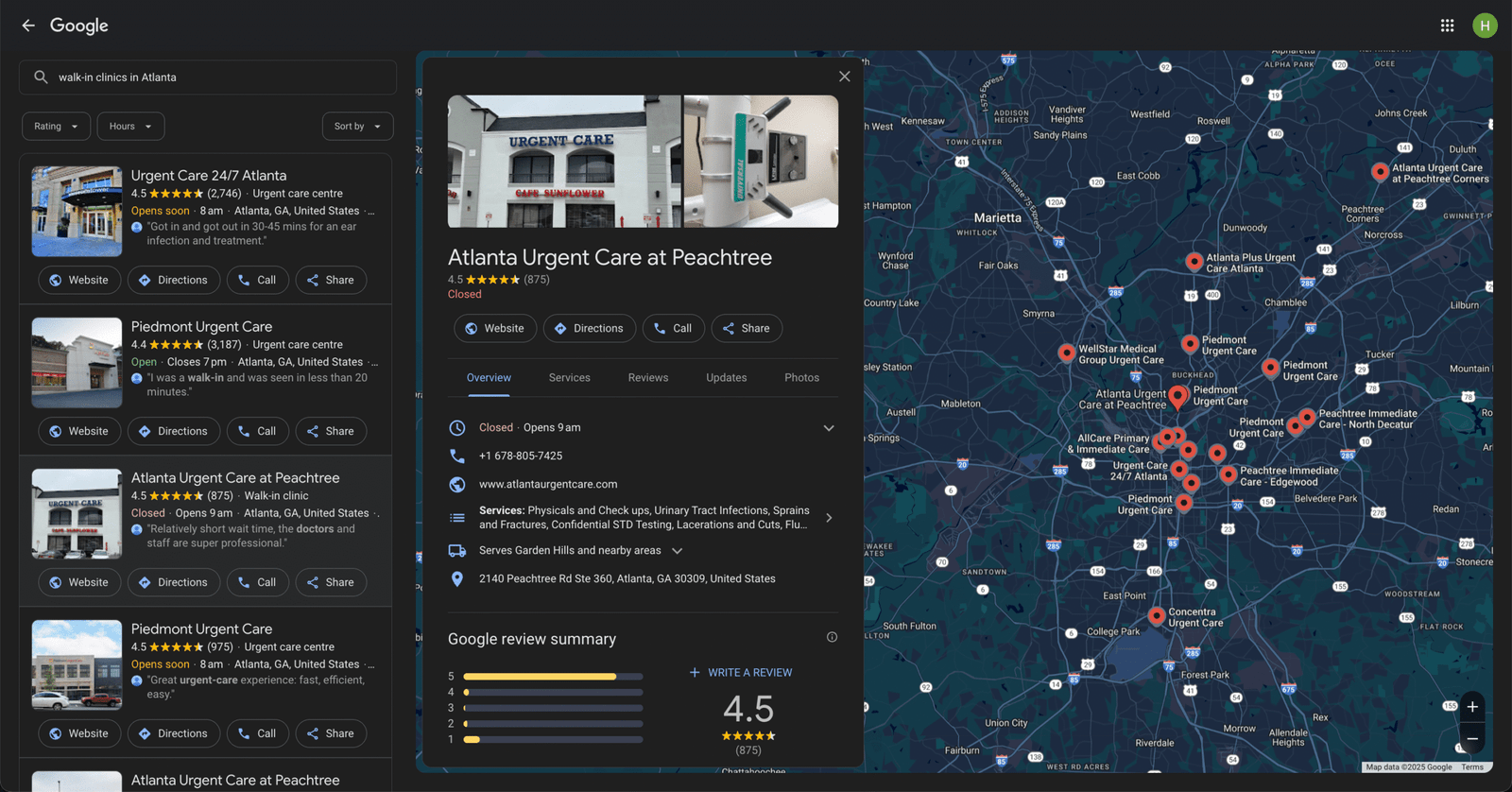Click the location pin icon by the address
The width and height of the screenshot is (1512, 792).
tap(457, 579)
